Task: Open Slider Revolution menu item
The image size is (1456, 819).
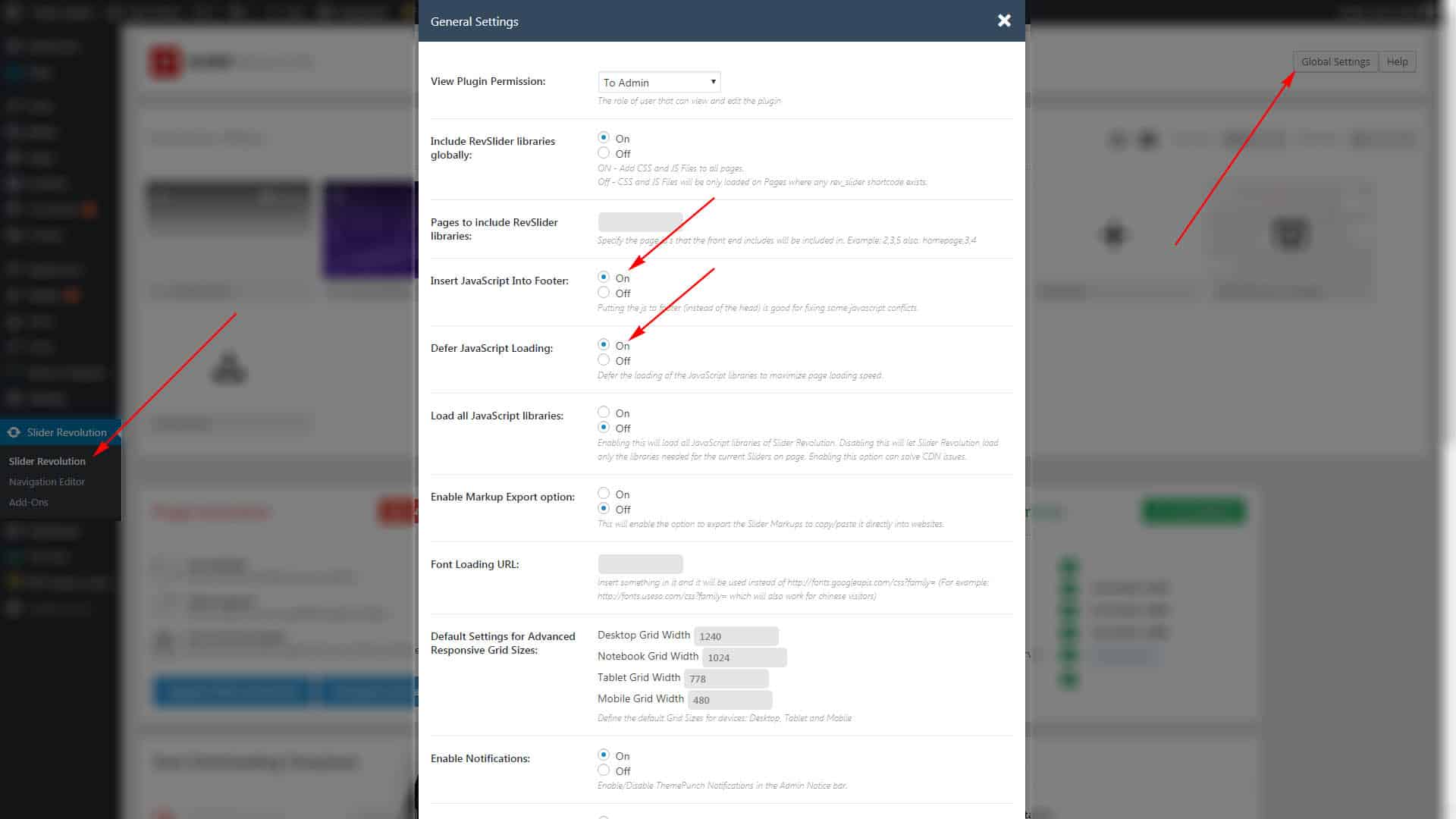Action: click(66, 432)
